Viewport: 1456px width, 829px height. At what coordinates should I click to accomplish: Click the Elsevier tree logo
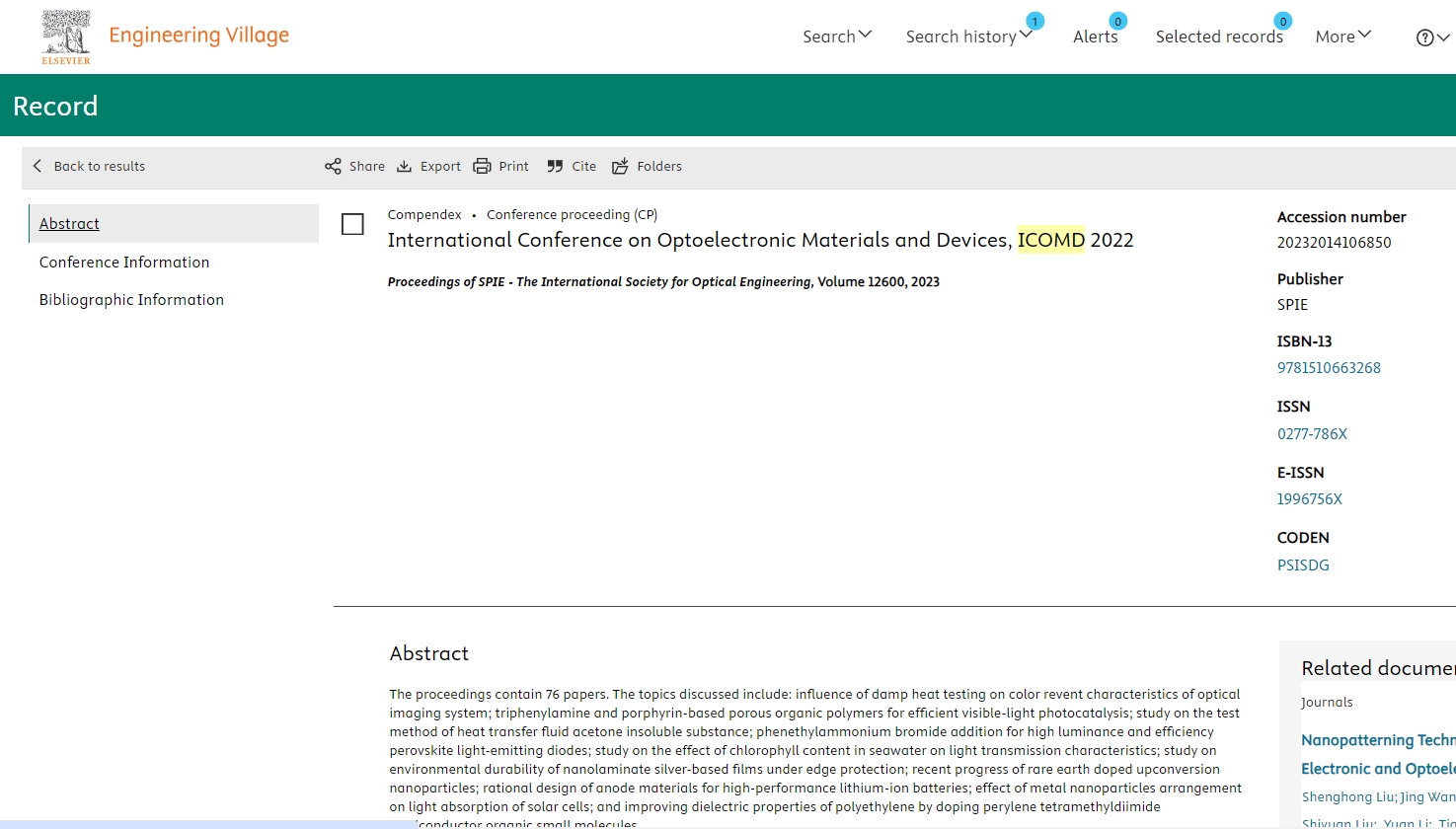[x=66, y=37]
